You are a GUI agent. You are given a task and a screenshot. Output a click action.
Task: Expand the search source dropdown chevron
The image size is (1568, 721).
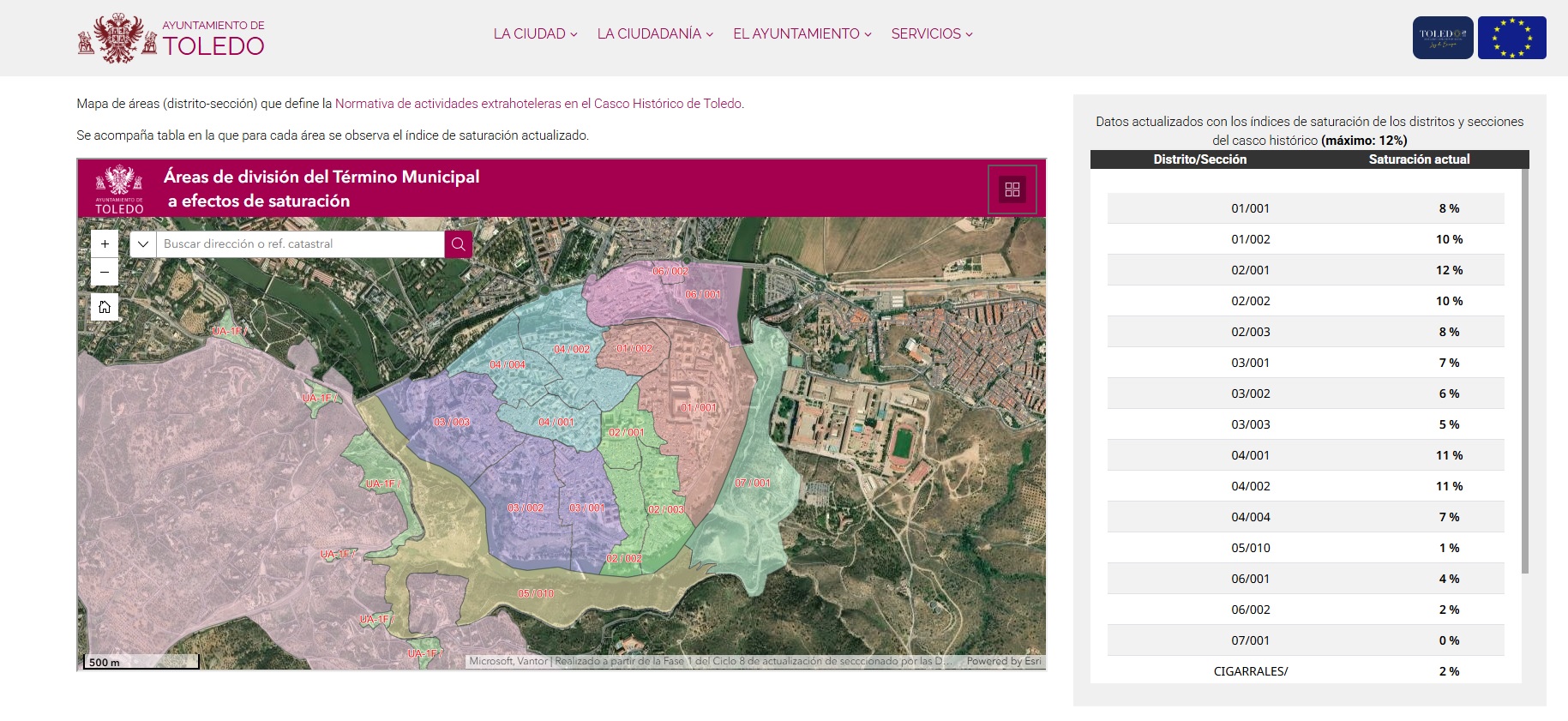143,244
